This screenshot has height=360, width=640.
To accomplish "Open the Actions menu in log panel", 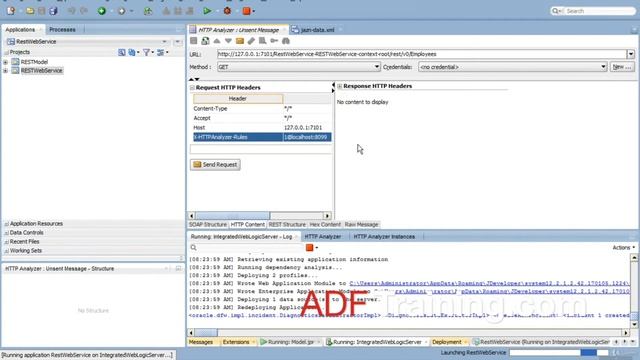I will pyautogui.click(x=624, y=247).
